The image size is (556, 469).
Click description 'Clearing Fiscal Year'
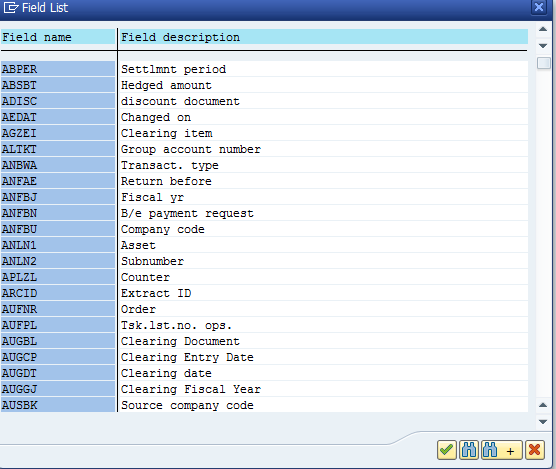click(x=191, y=389)
